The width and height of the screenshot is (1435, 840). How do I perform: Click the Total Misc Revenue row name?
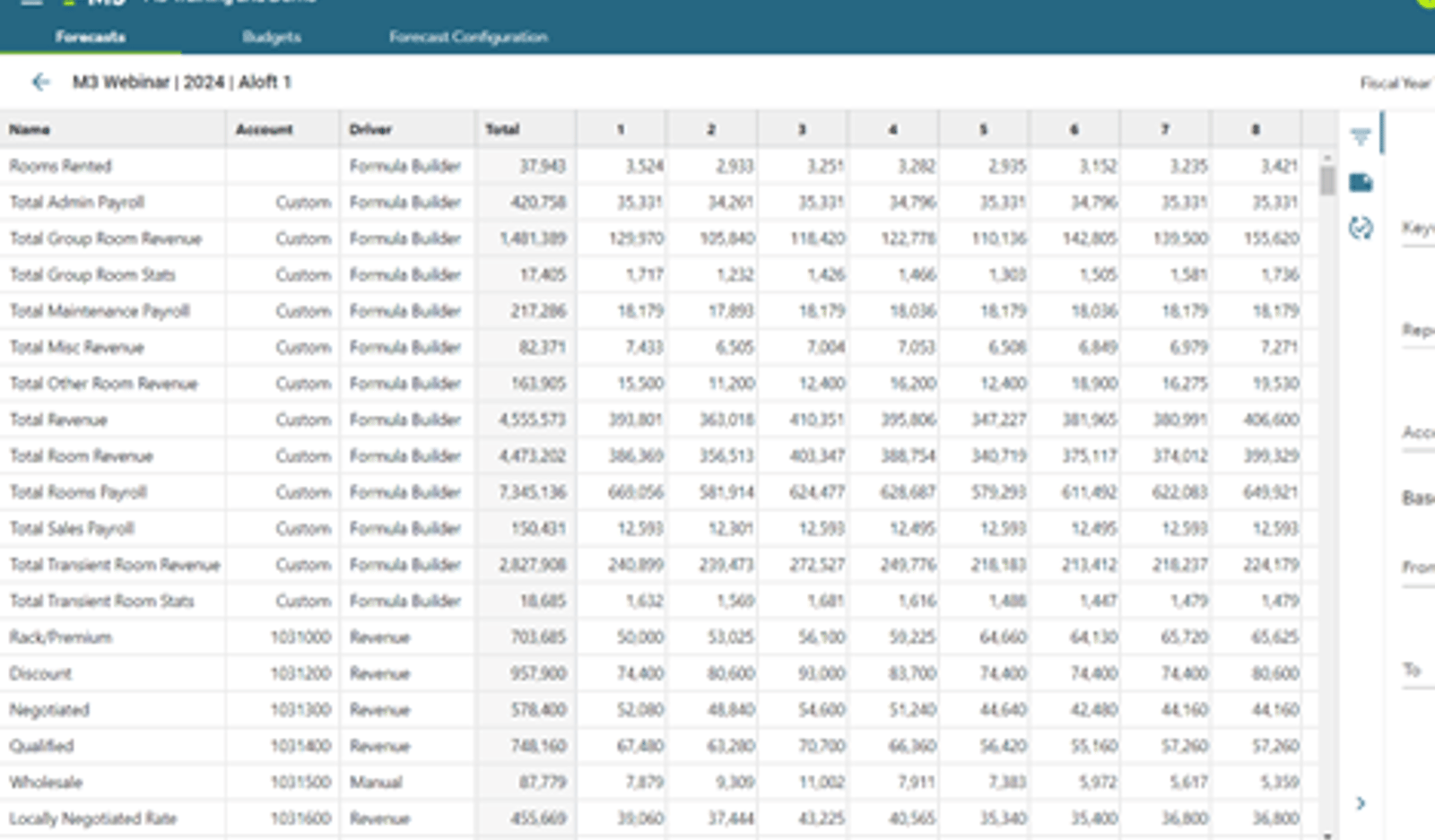coord(76,347)
